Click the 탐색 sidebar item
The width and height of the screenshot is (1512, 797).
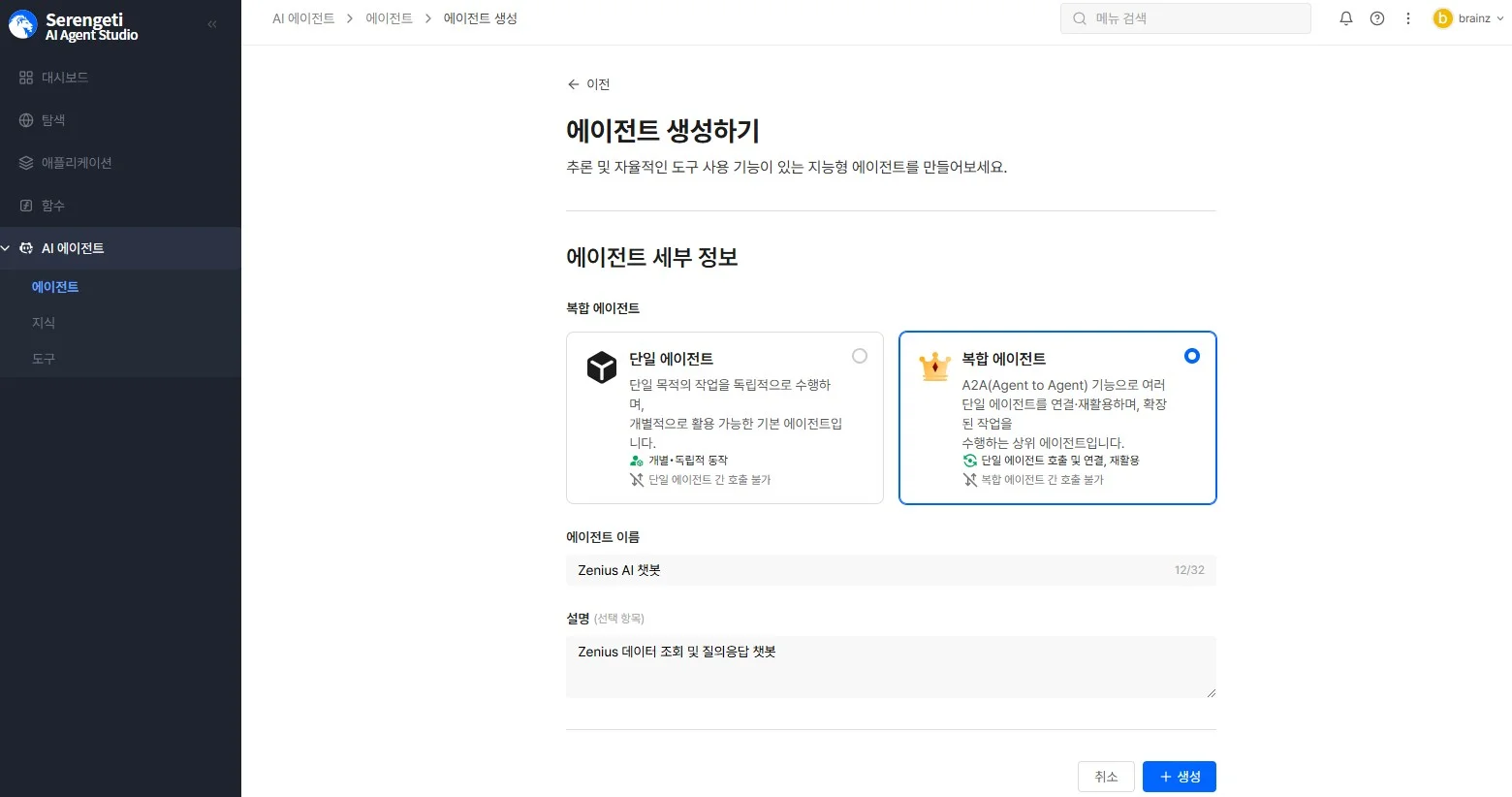click(52, 120)
